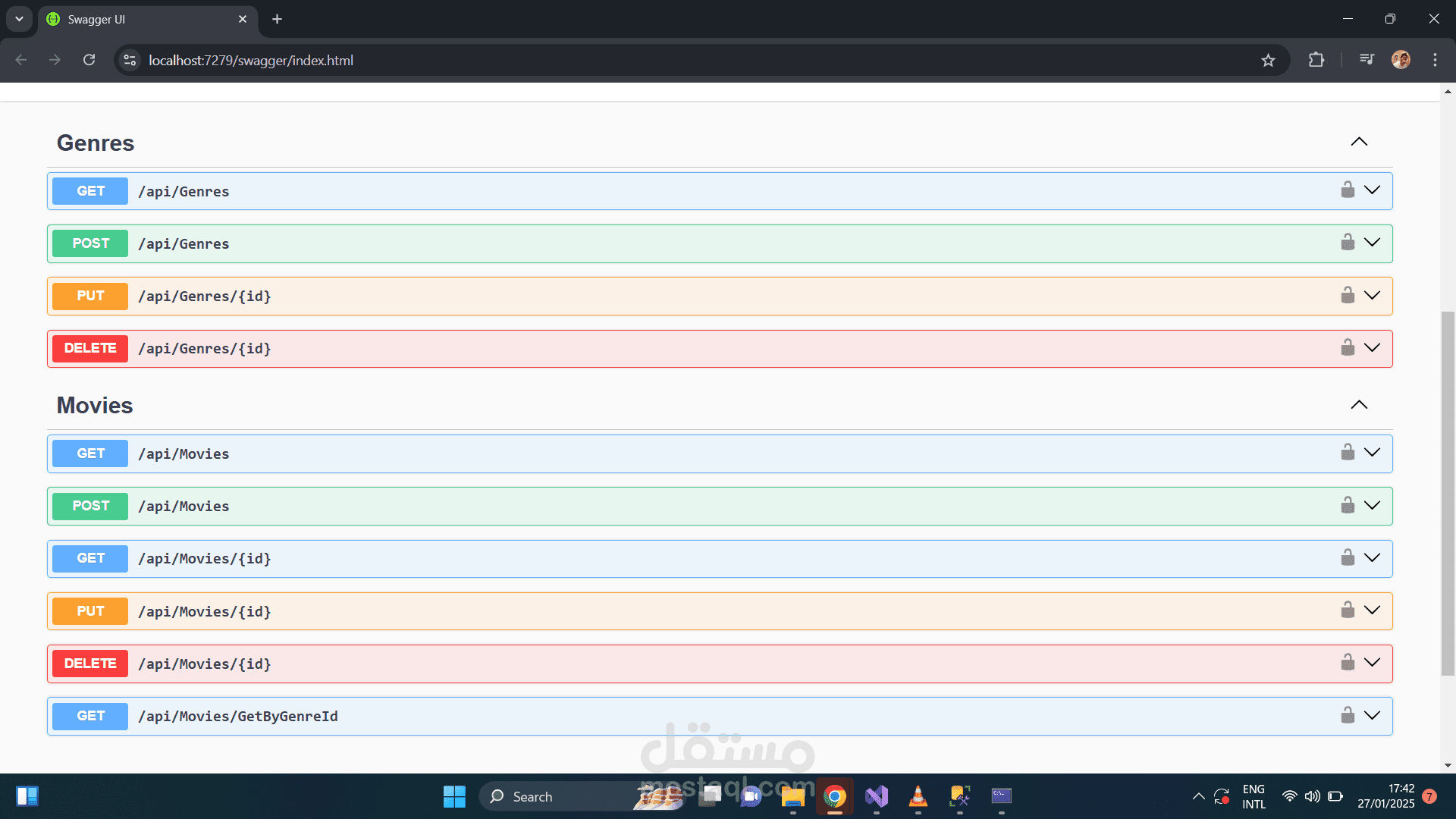Click the lock icon on GET /api/Genres
Screen dimensions: 1456x819
[x=1348, y=190]
